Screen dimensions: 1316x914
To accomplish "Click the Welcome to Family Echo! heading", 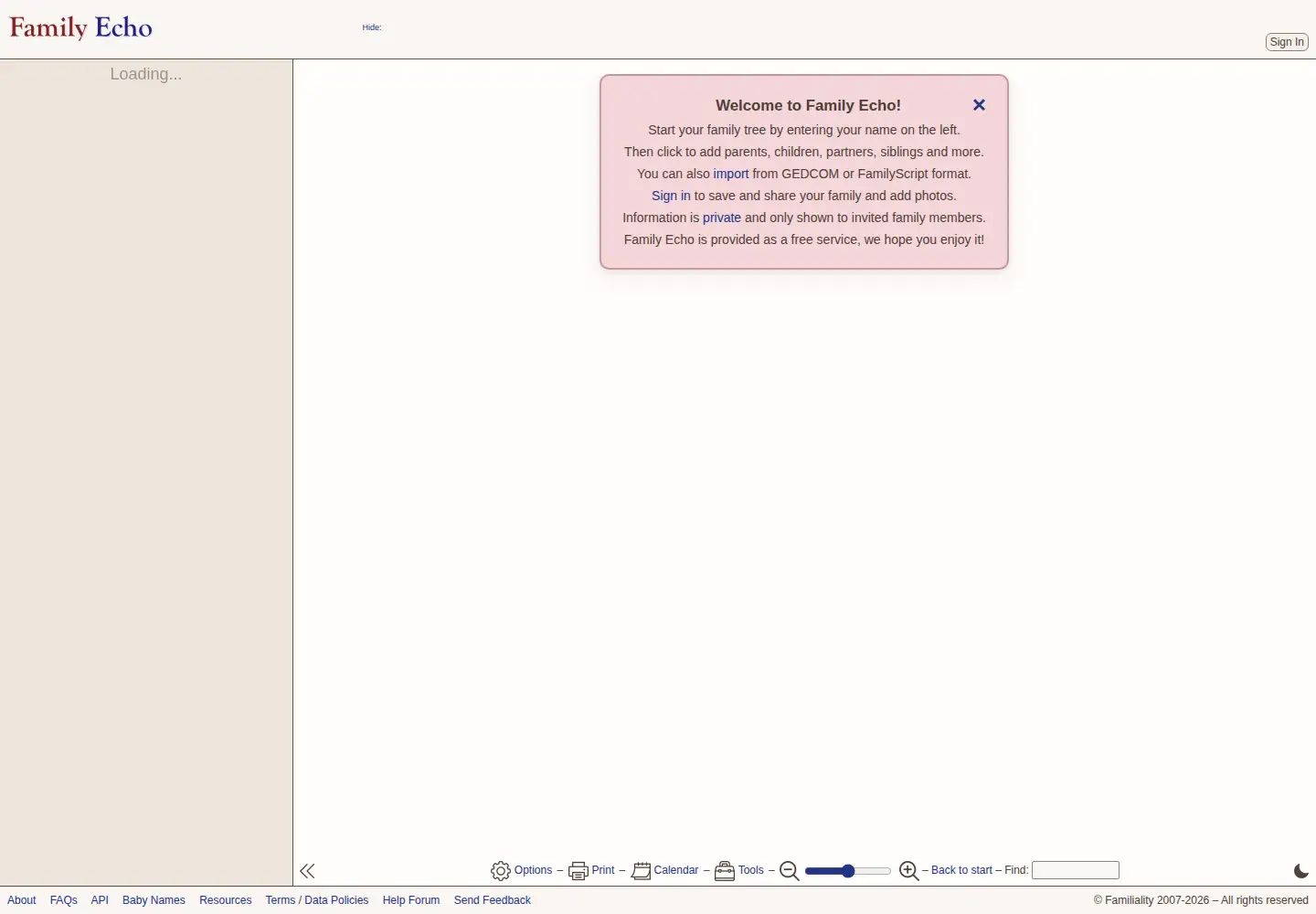I will [808, 105].
